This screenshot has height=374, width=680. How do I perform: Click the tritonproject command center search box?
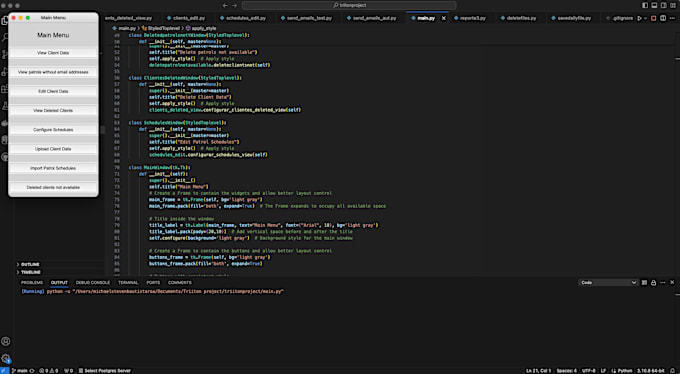349,5
